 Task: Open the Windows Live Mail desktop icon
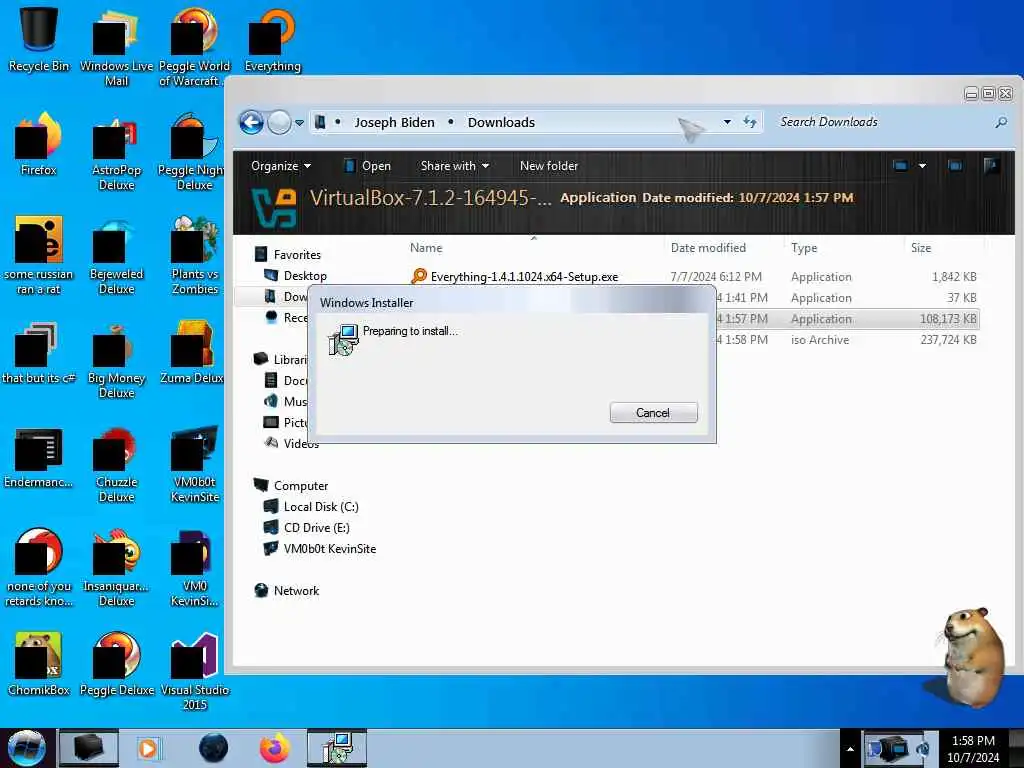[116, 46]
